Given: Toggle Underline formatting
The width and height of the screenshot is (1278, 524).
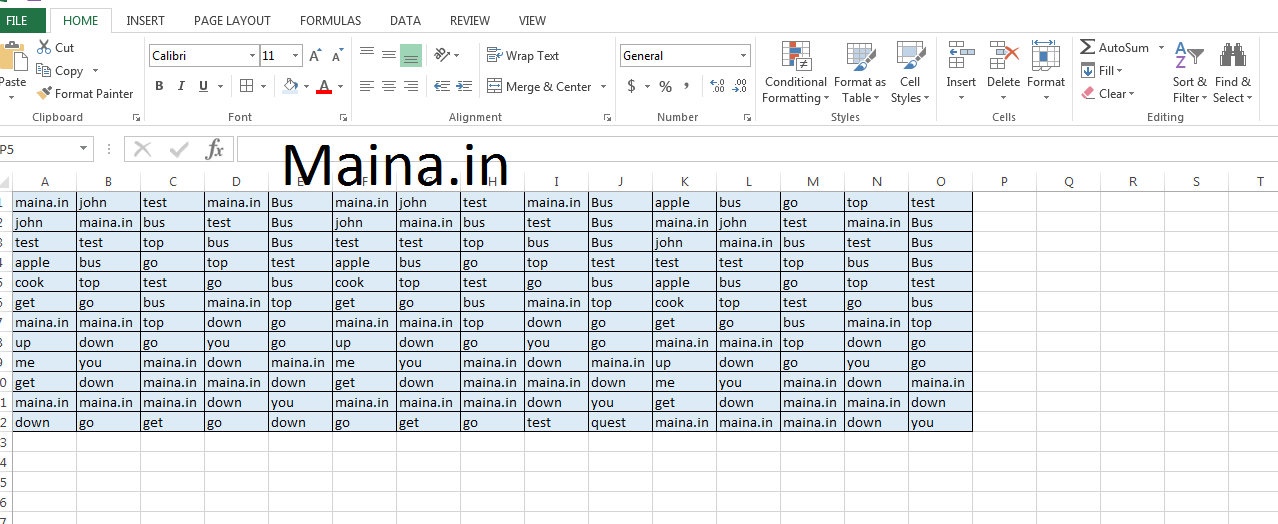Looking at the screenshot, I should pos(204,86).
